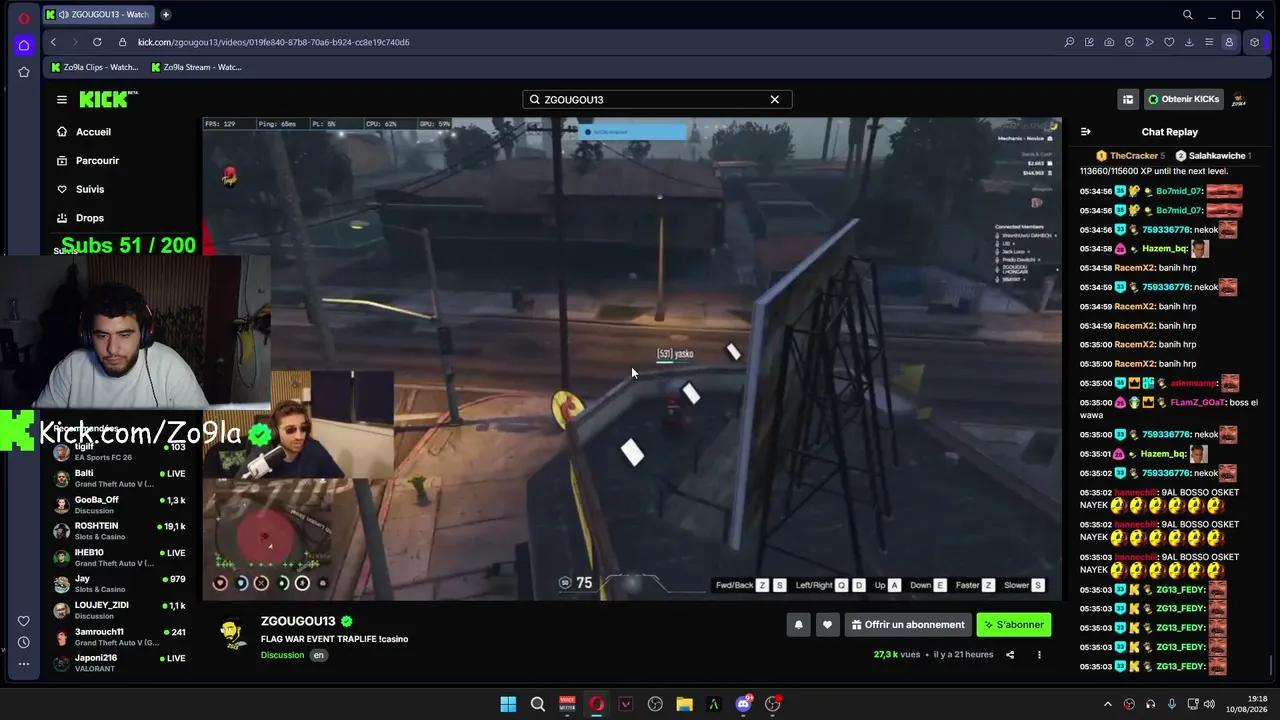1280x720 pixels.
Task: Click the video player area
Action: point(632,359)
